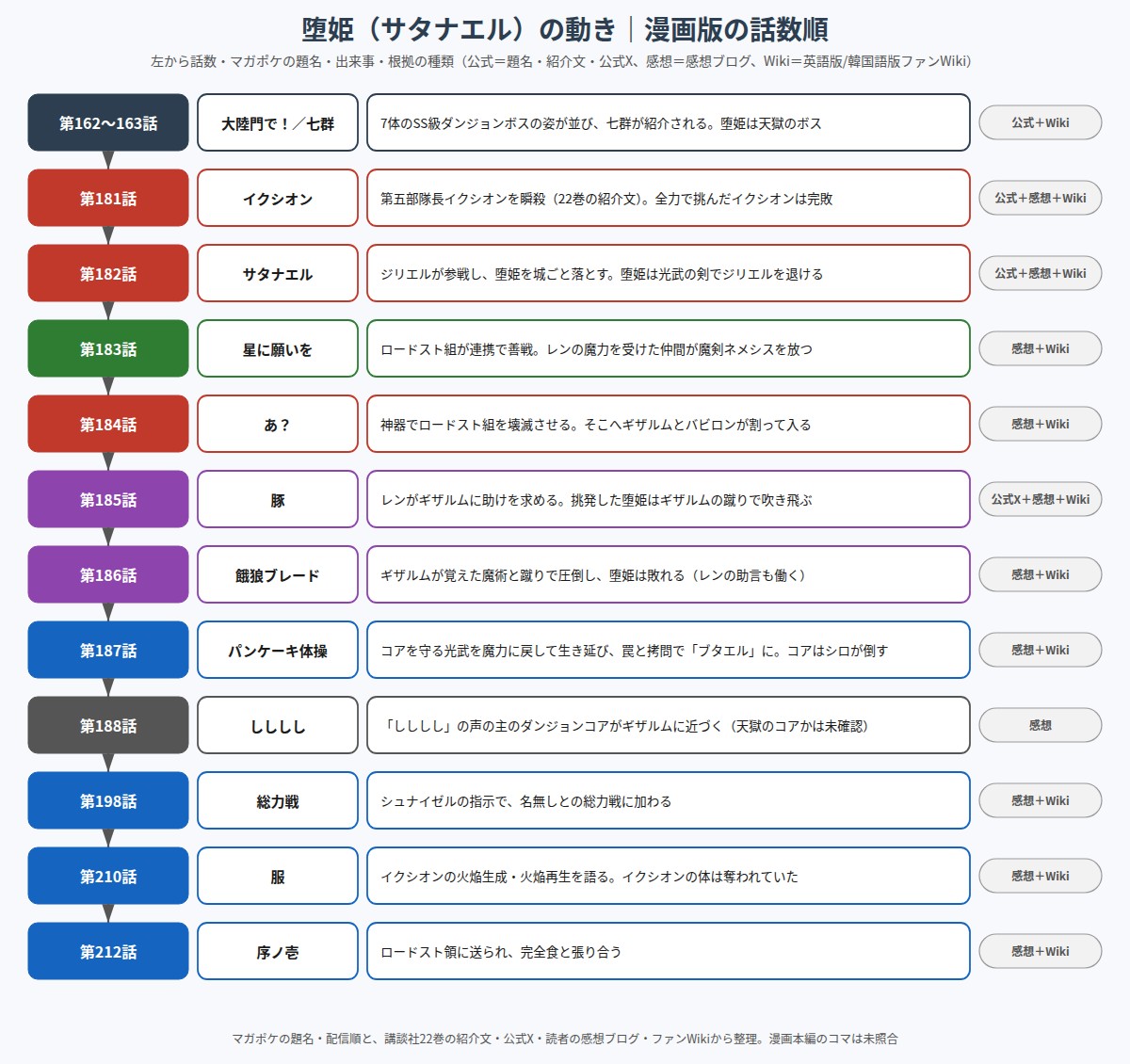Image resolution: width=1130 pixels, height=1064 pixels.
Task: Click the 服 chapter title box
Action: pyautogui.click(x=278, y=876)
